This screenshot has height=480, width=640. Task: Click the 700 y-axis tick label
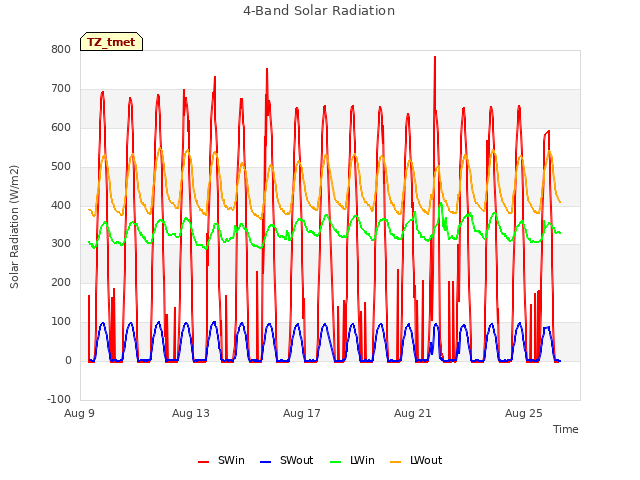coord(61,88)
